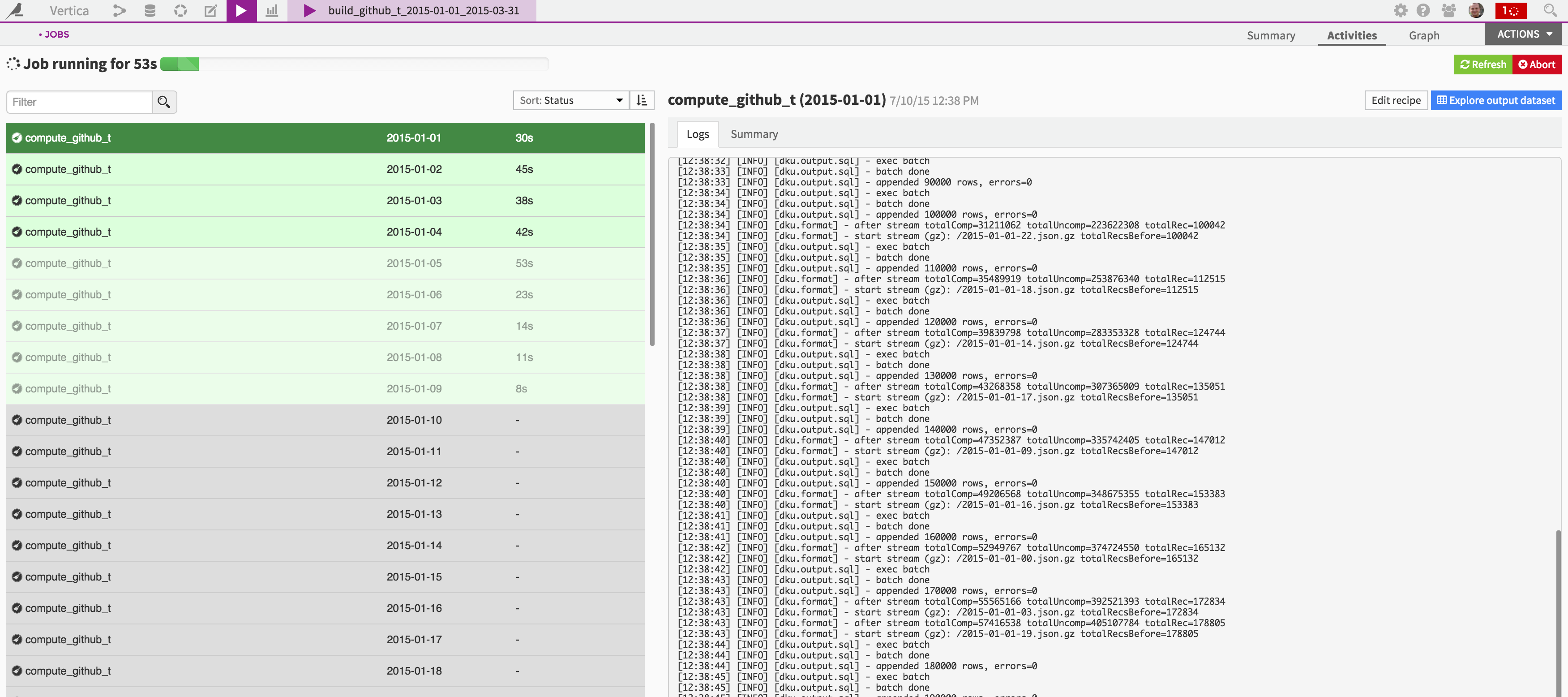Image resolution: width=1568 pixels, height=697 pixels.
Task: Focus the Filter input field
Action: [x=79, y=102]
